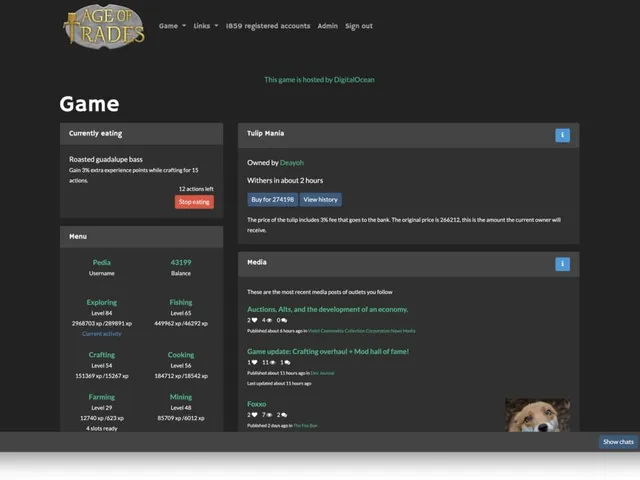Open Foxxo post fox thumbnail
Viewport: 640px width, 480px height.
pyautogui.click(x=538, y=415)
